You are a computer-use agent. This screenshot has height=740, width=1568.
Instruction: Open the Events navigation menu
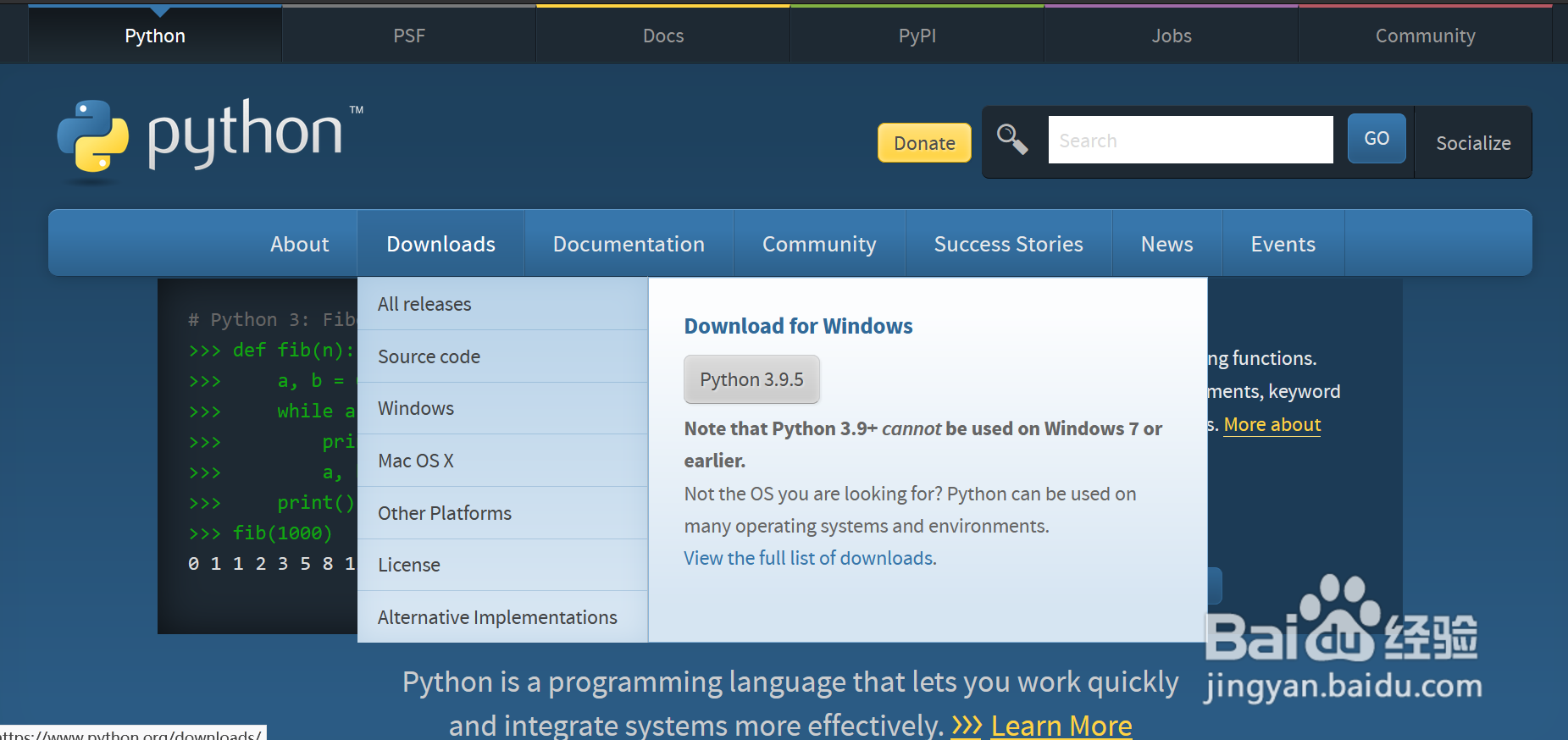click(x=1283, y=244)
